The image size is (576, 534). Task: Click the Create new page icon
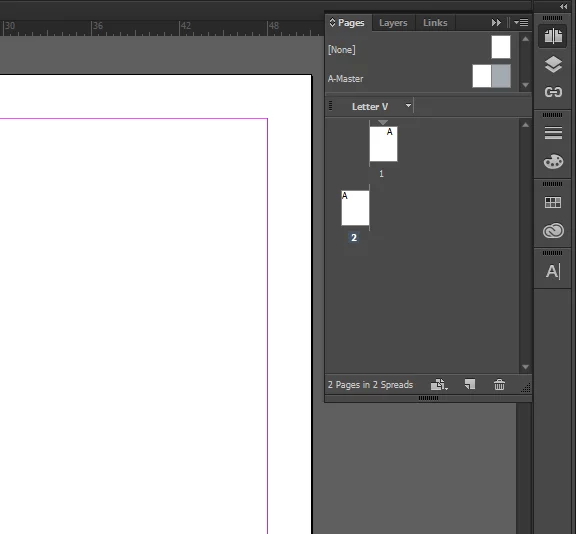click(470, 385)
